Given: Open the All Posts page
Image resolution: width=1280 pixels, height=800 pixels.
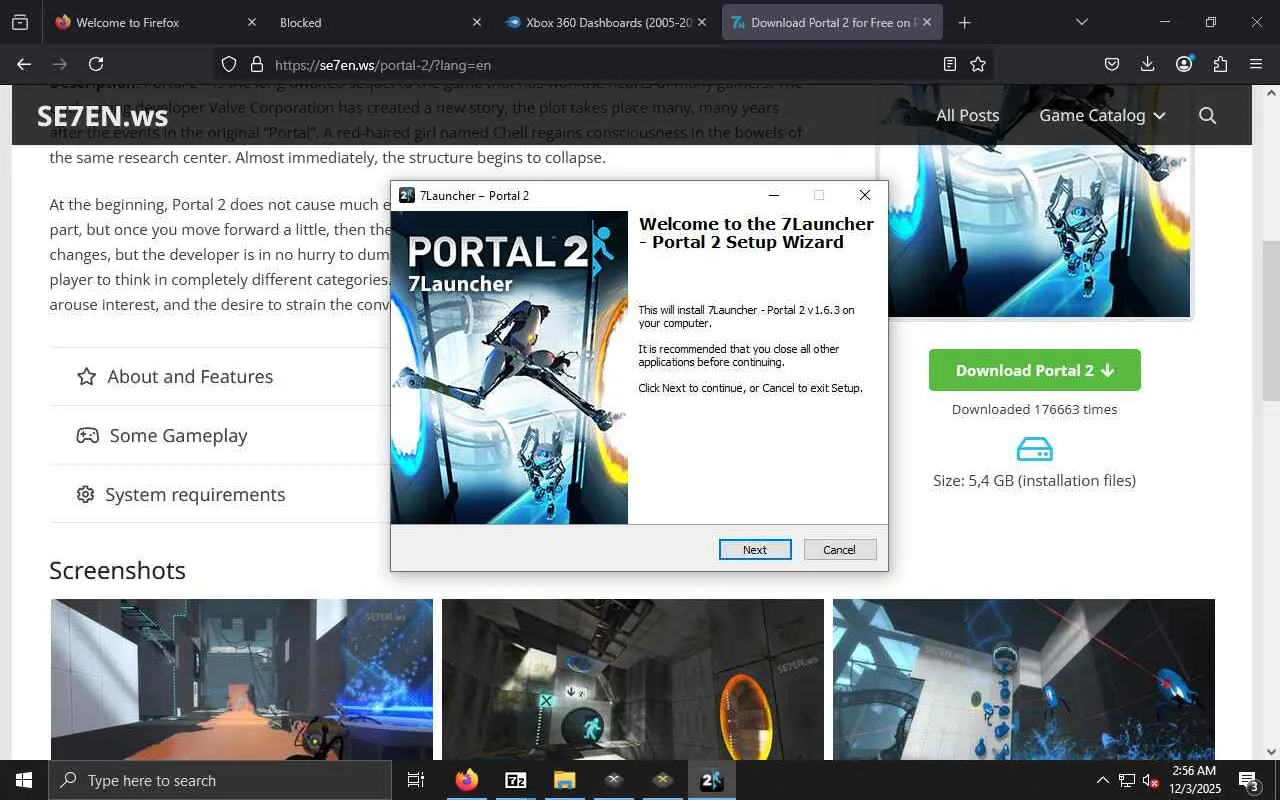Looking at the screenshot, I should pyautogui.click(x=967, y=115).
